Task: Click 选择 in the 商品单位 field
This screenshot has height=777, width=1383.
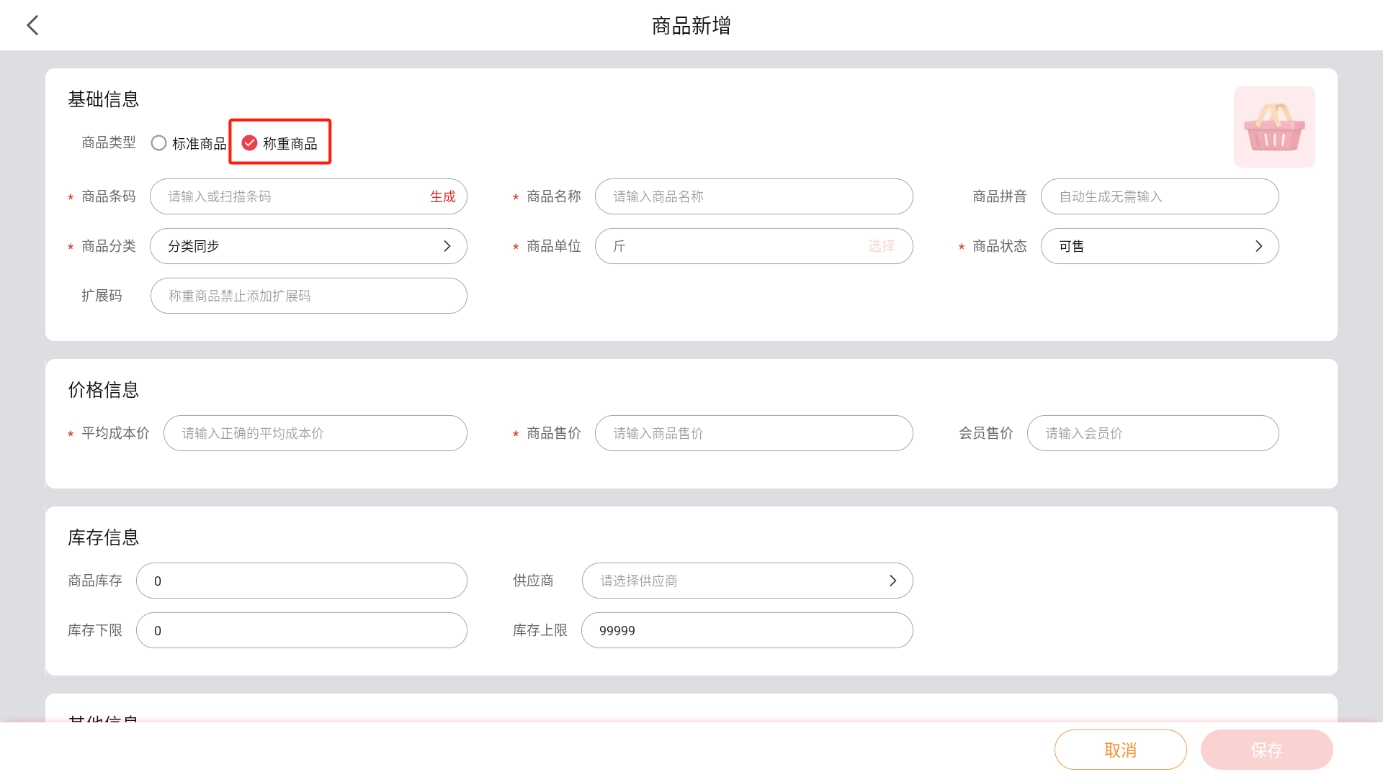Action: [881, 246]
